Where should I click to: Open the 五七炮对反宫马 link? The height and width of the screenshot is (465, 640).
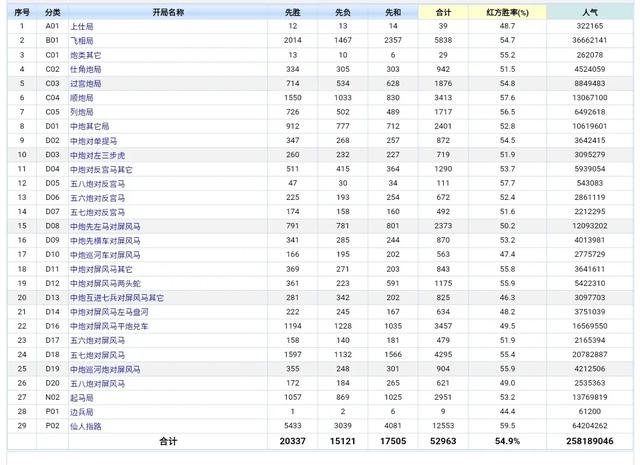pos(98,212)
